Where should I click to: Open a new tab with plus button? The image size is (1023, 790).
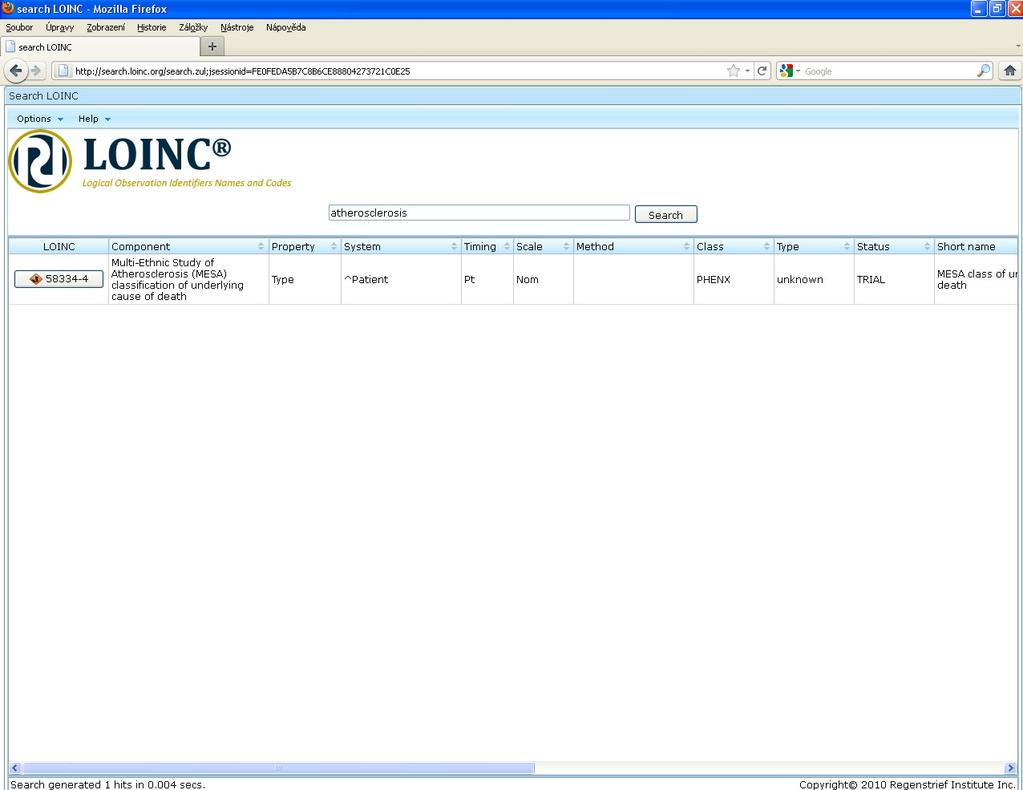tap(212, 47)
